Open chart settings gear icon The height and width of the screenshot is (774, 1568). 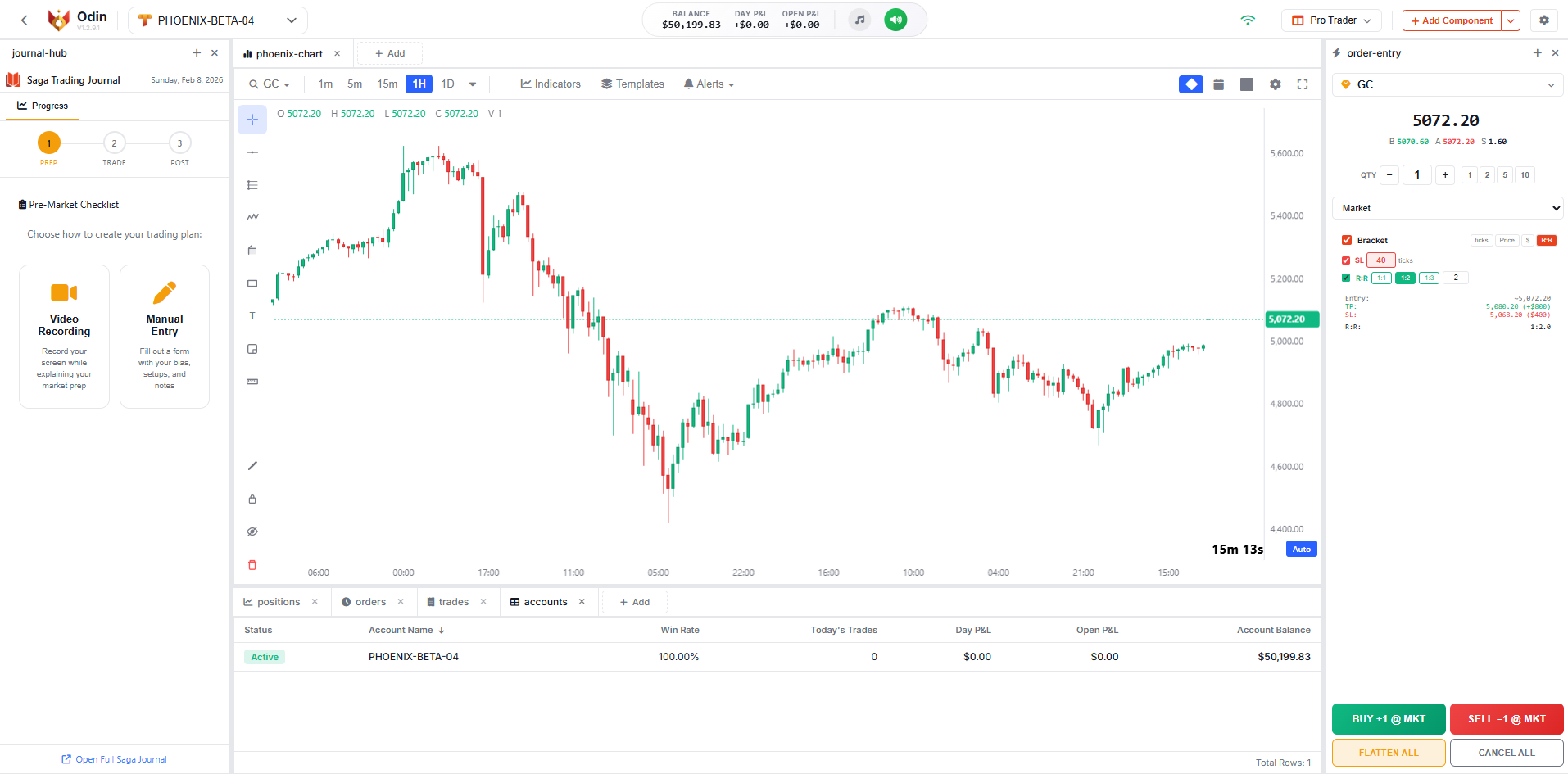[x=1275, y=84]
